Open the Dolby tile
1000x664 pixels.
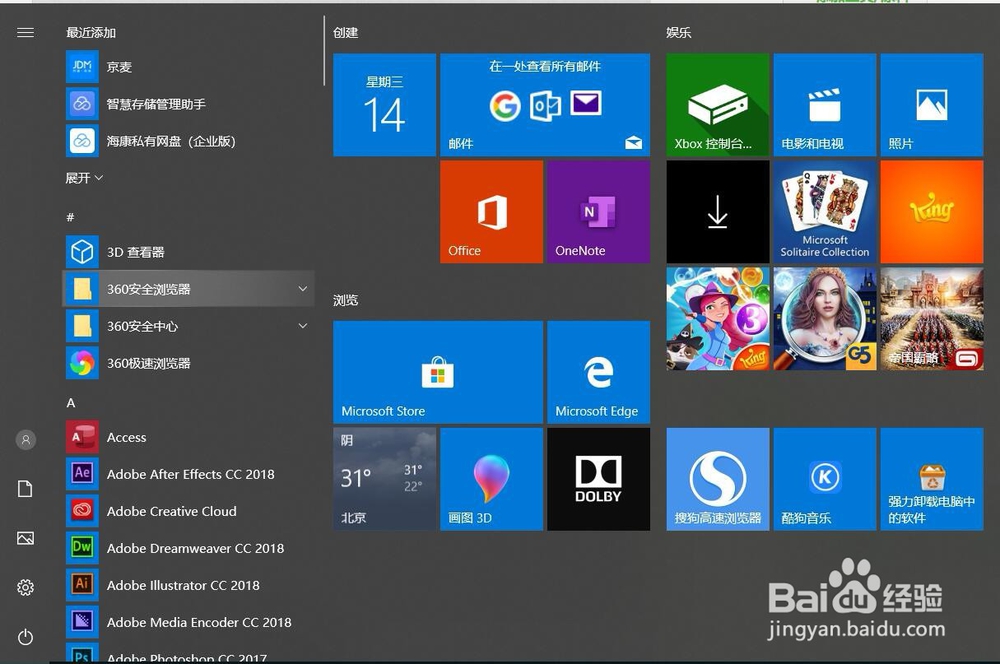click(598, 479)
